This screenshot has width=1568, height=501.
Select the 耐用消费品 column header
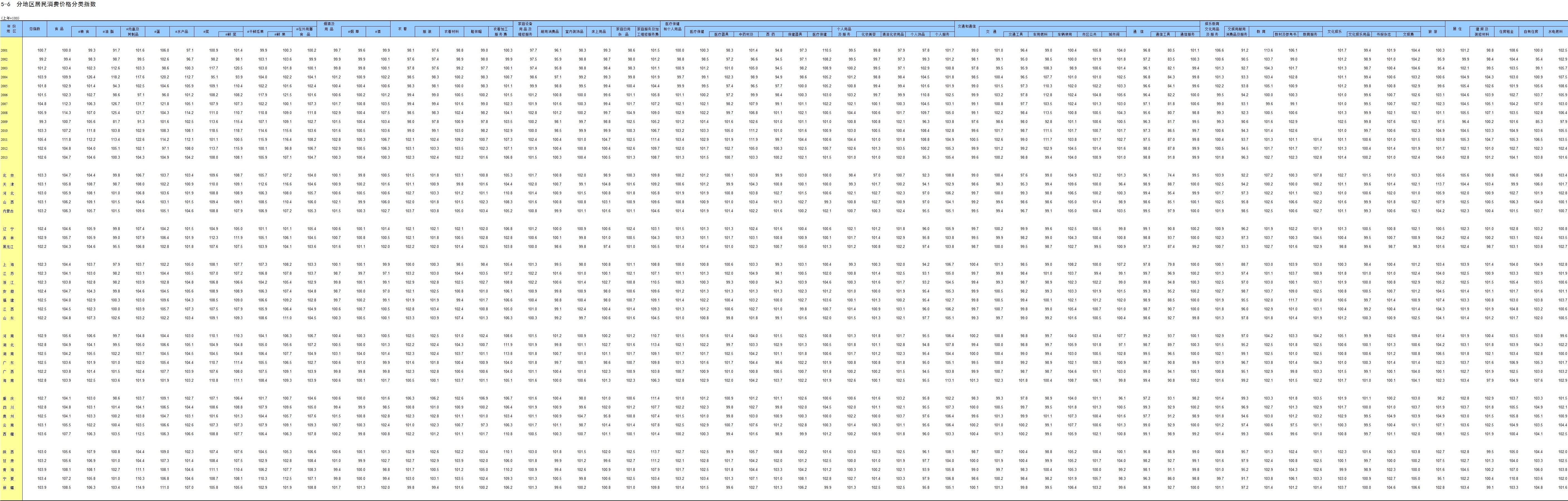[x=550, y=32]
